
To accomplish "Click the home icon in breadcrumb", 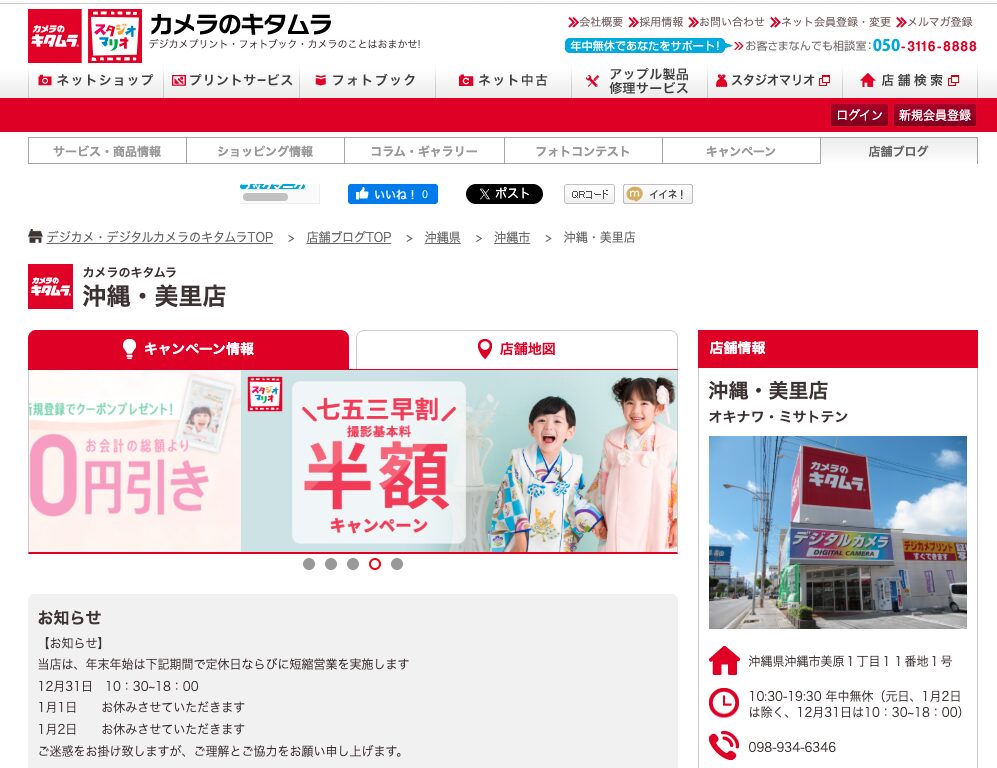I will (x=35, y=237).
